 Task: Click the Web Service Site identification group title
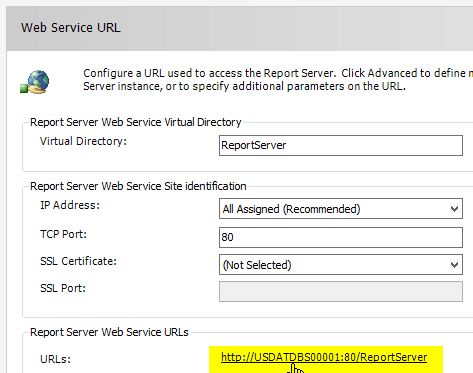138,186
